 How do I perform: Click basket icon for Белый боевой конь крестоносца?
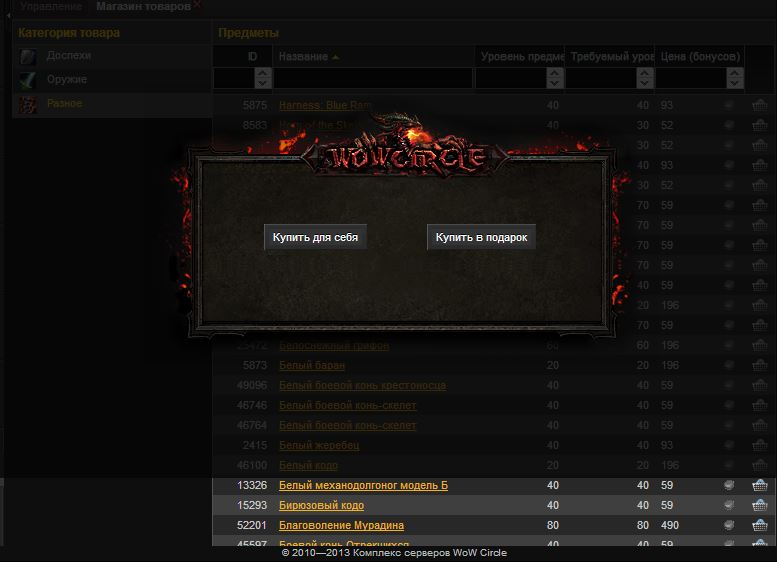[760, 385]
